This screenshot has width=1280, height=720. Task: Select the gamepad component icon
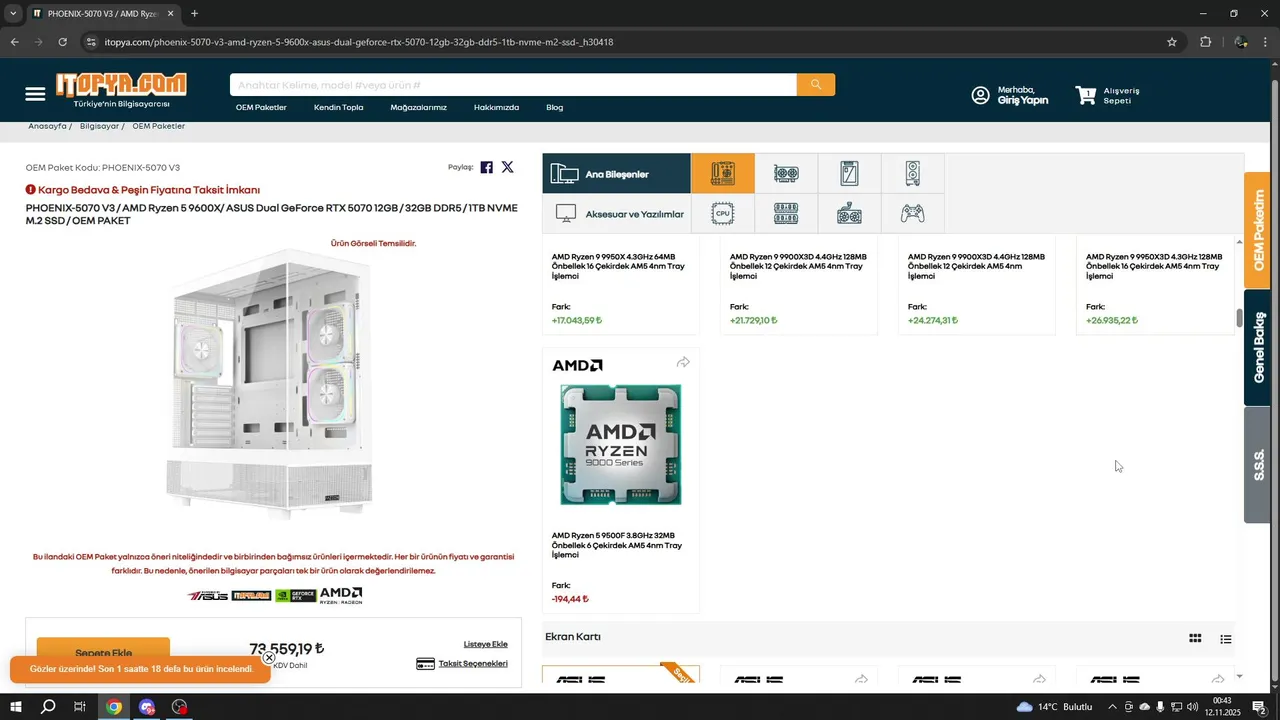(912, 213)
